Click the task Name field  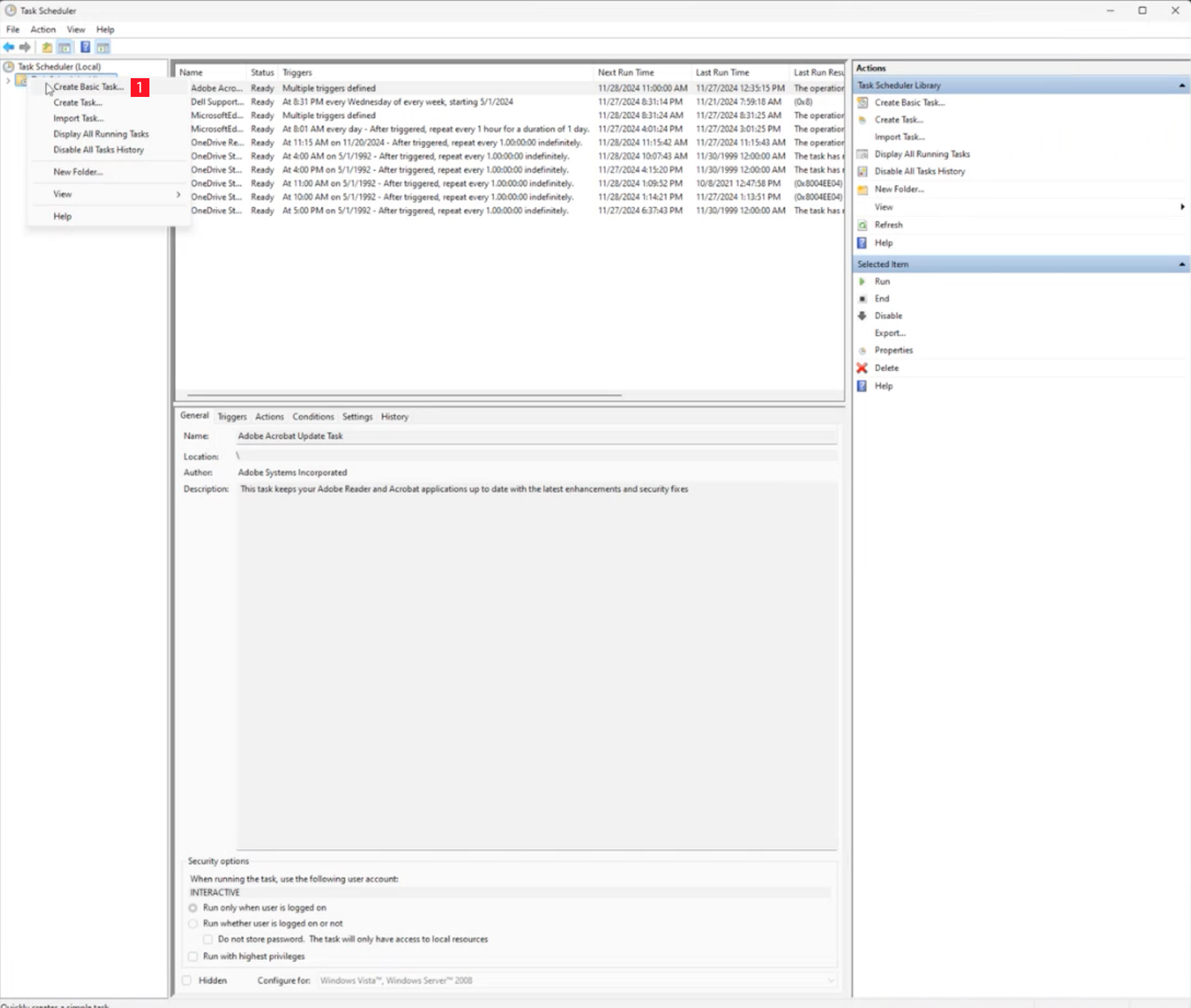tap(536, 436)
